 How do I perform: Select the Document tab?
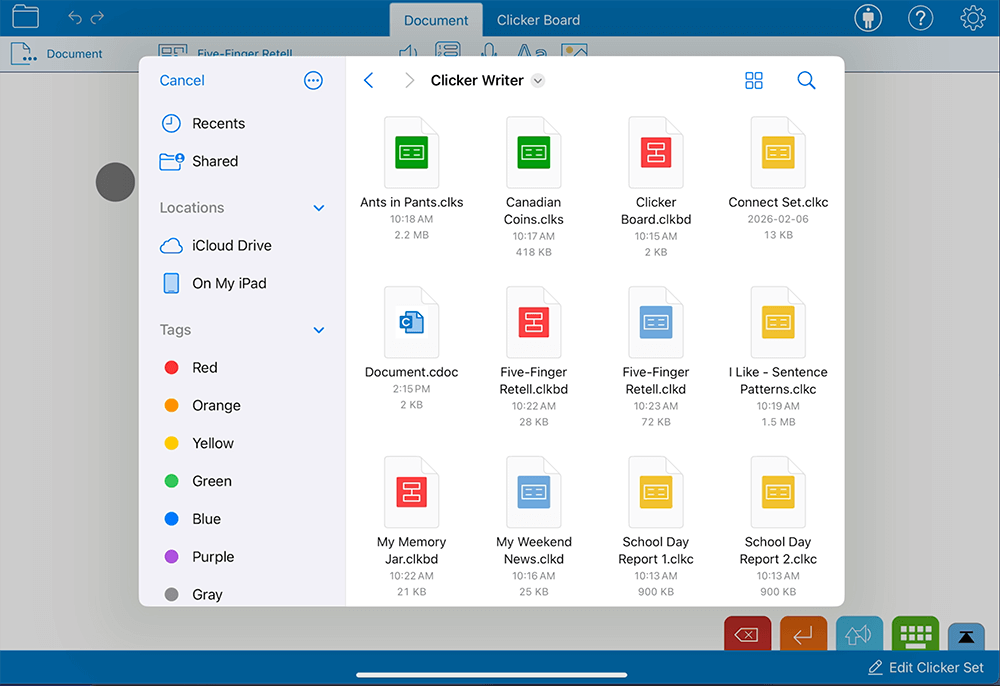click(x=436, y=20)
